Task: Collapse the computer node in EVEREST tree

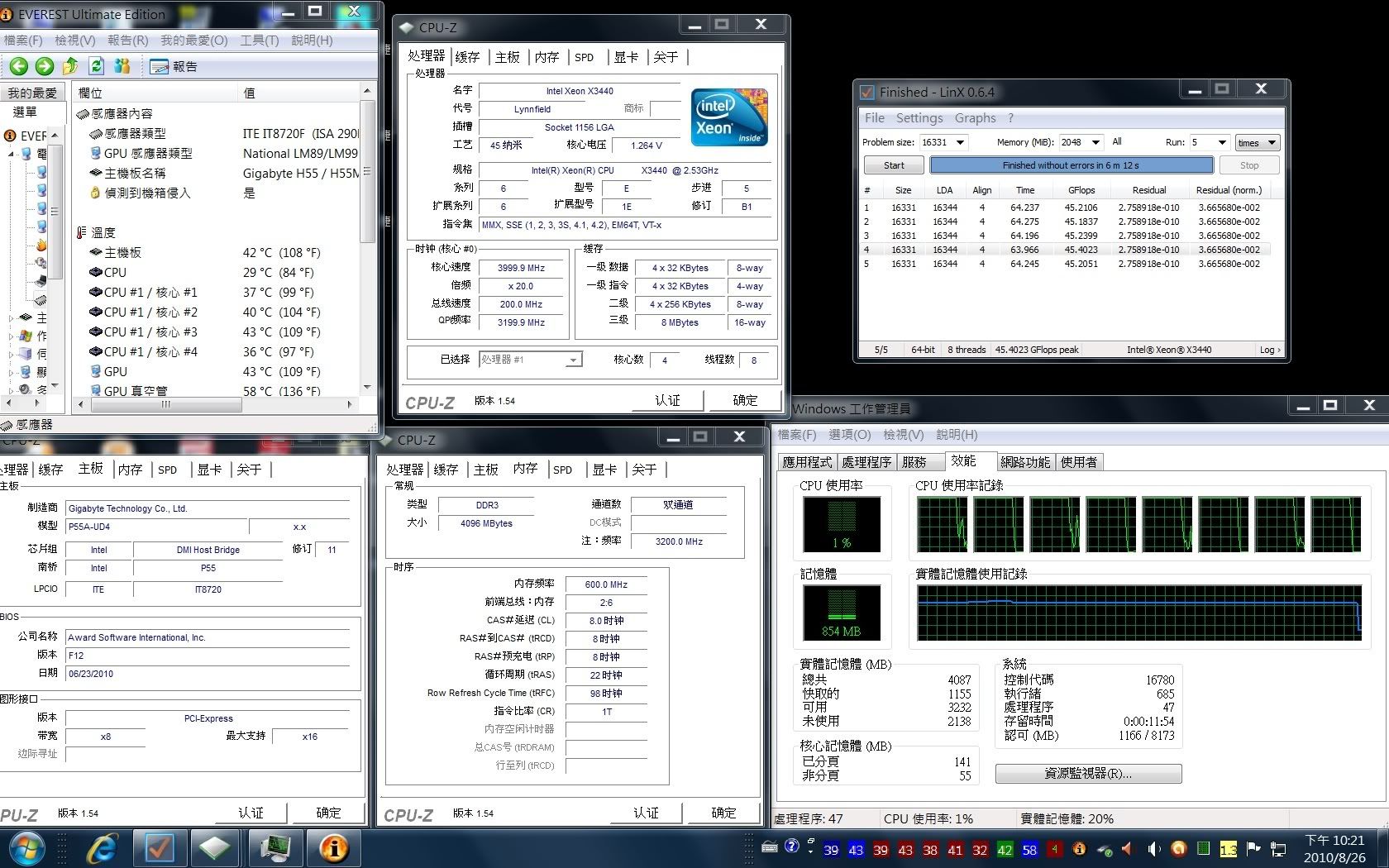Action: click(12, 154)
